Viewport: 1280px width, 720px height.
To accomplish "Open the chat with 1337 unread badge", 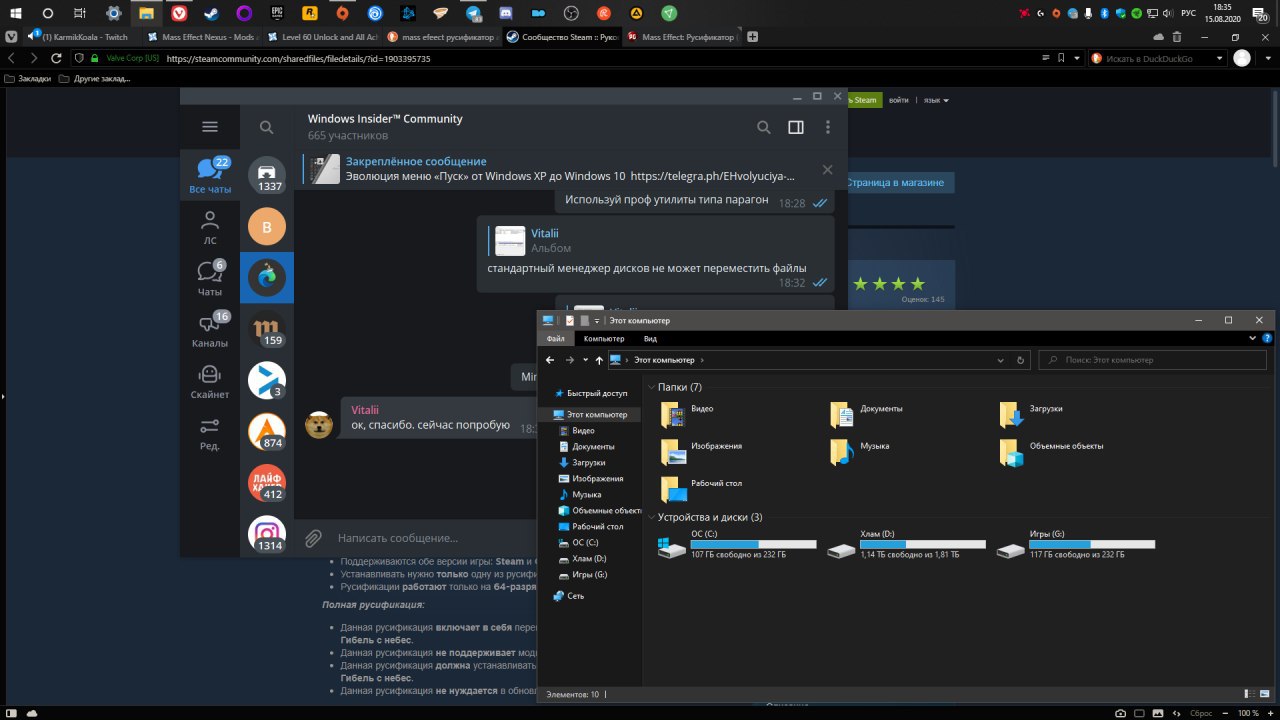I will 267,175.
